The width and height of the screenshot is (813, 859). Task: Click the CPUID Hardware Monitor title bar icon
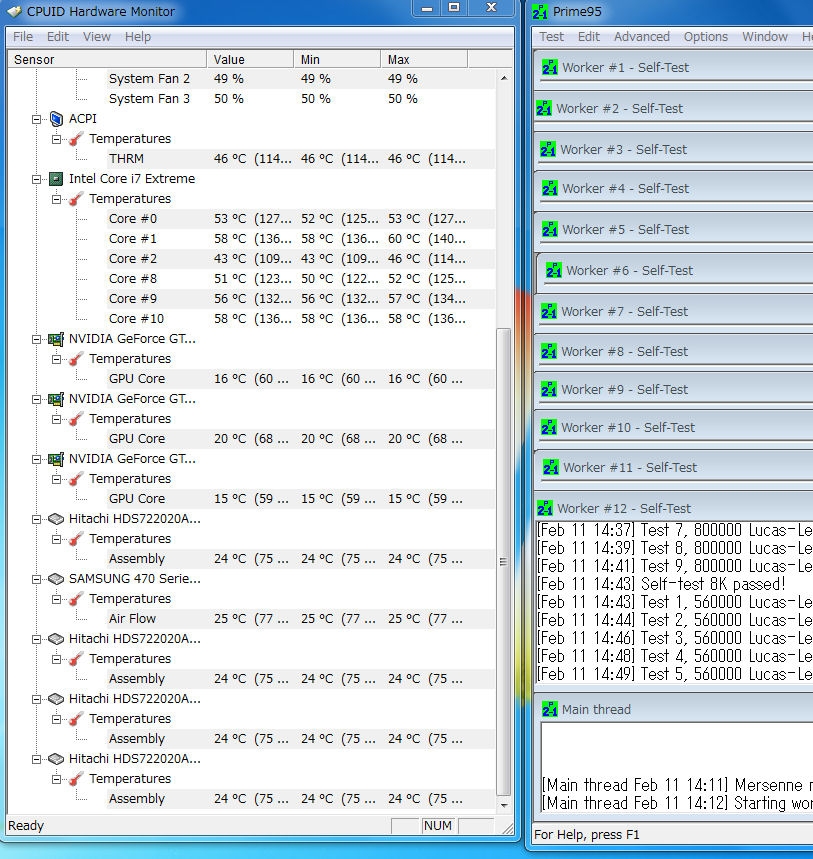tap(14, 11)
